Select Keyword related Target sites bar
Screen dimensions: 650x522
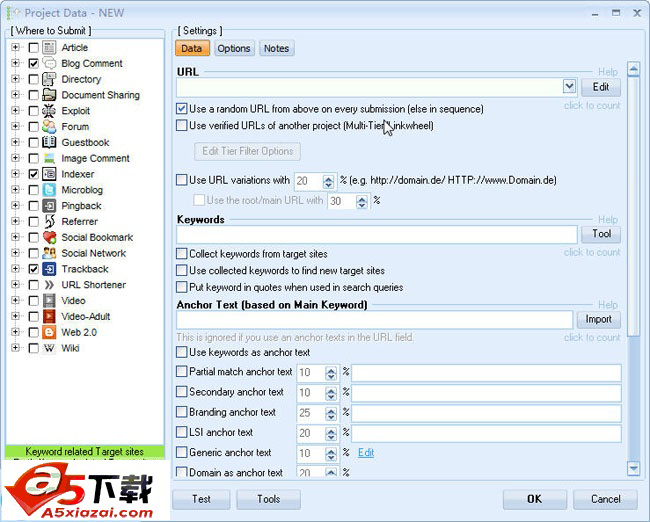click(85, 451)
